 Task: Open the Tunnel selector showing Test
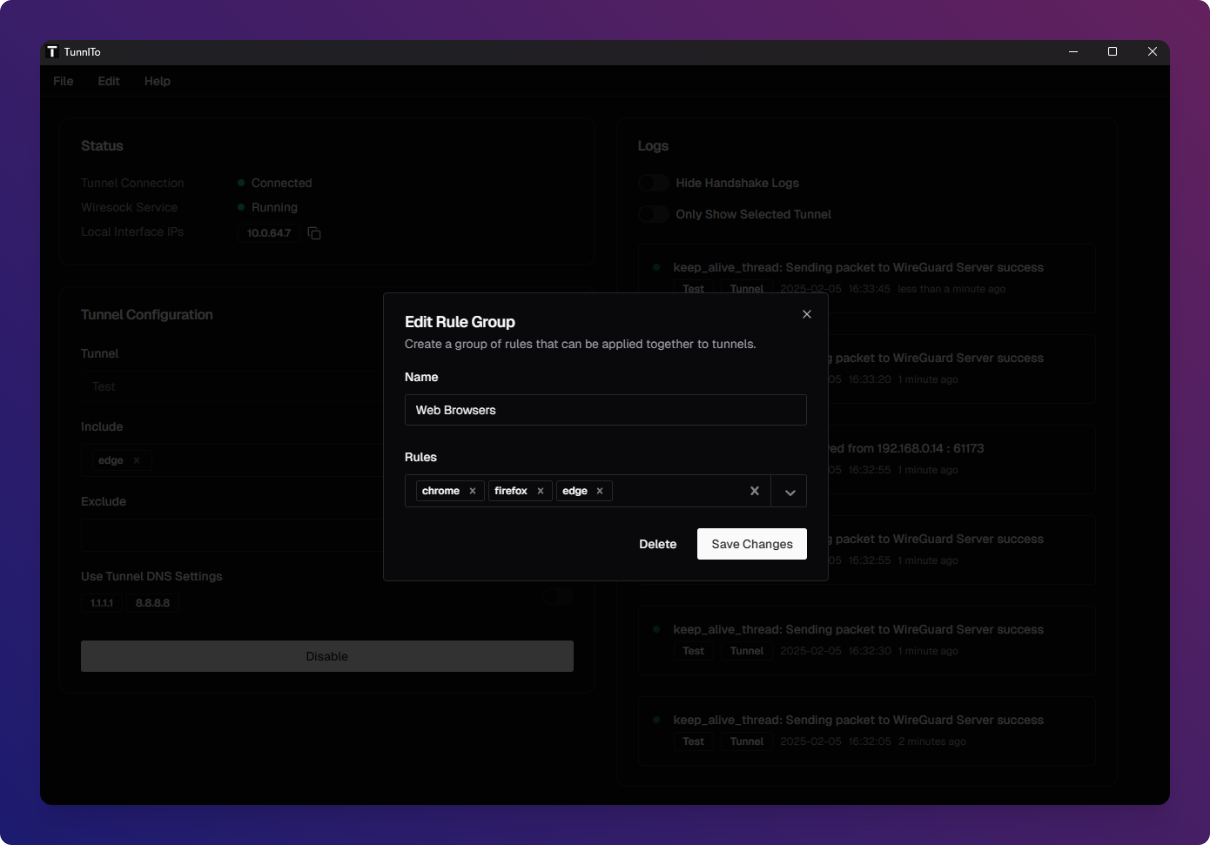pos(327,386)
